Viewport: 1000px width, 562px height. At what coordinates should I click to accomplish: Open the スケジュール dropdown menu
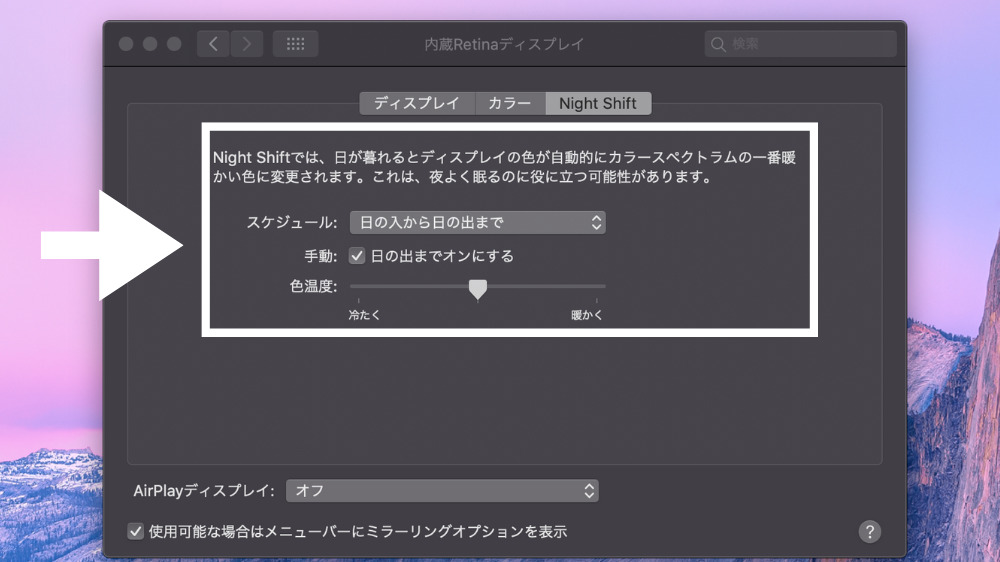[478, 223]
